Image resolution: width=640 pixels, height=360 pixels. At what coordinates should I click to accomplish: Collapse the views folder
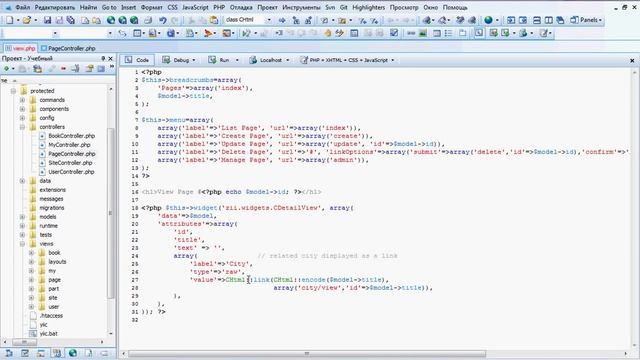22,244
